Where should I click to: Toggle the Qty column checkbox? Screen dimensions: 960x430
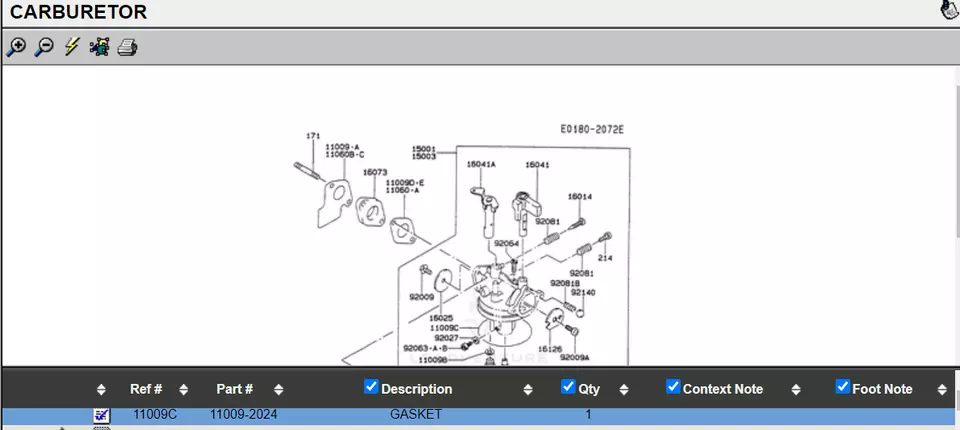(x=568, y=387)
